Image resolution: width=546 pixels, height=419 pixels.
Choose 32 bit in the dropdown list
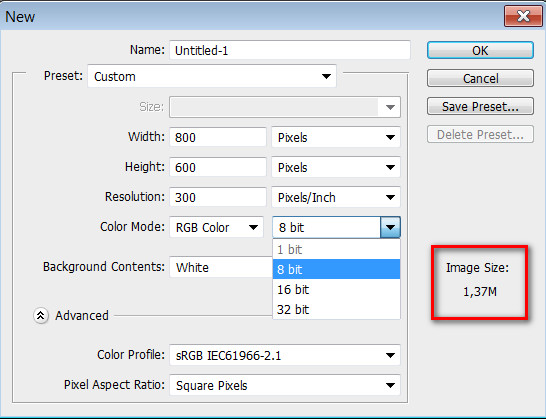coord(336,309)
